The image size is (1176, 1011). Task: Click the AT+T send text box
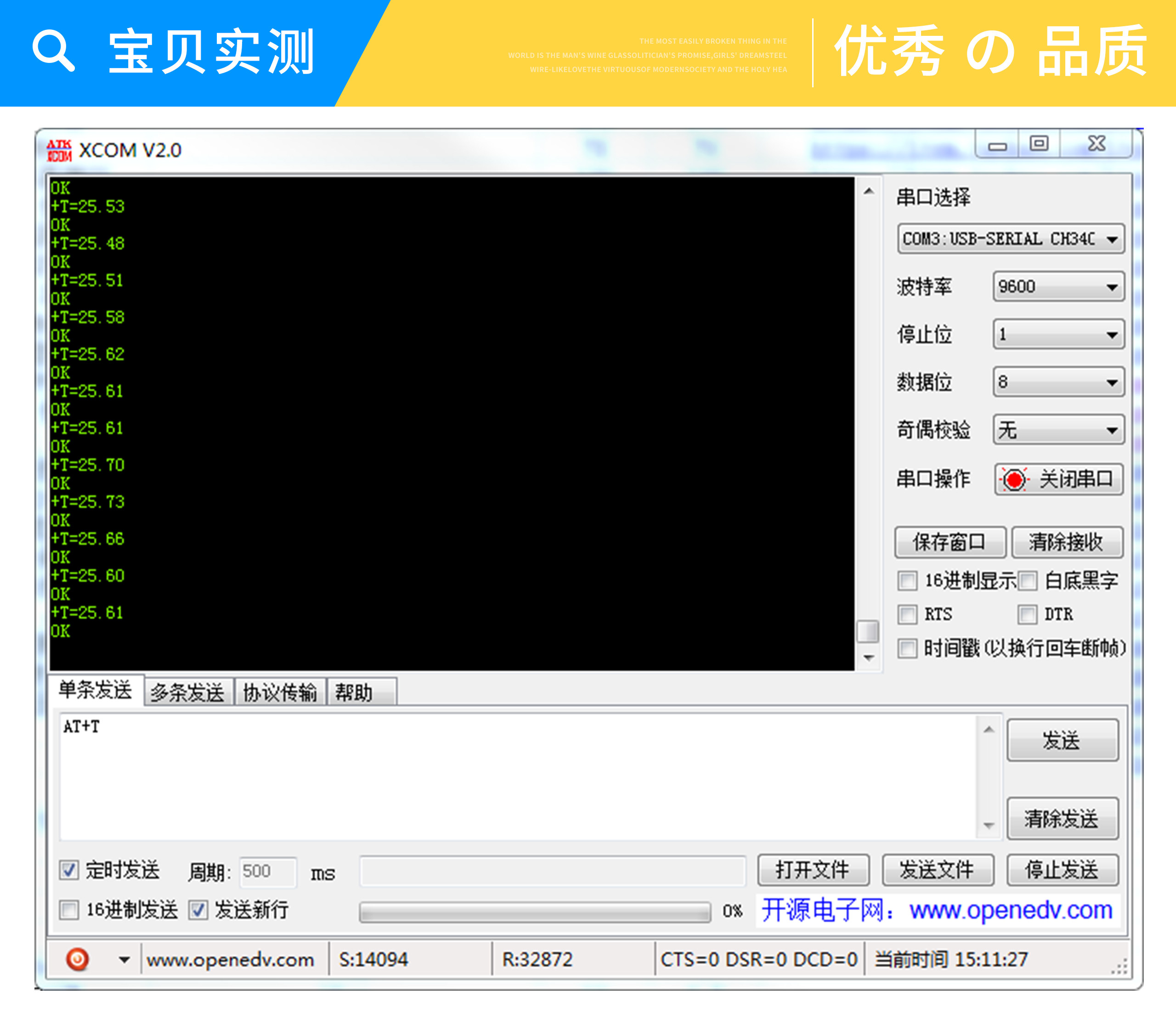pyautogui.click(x=518, y=777)
